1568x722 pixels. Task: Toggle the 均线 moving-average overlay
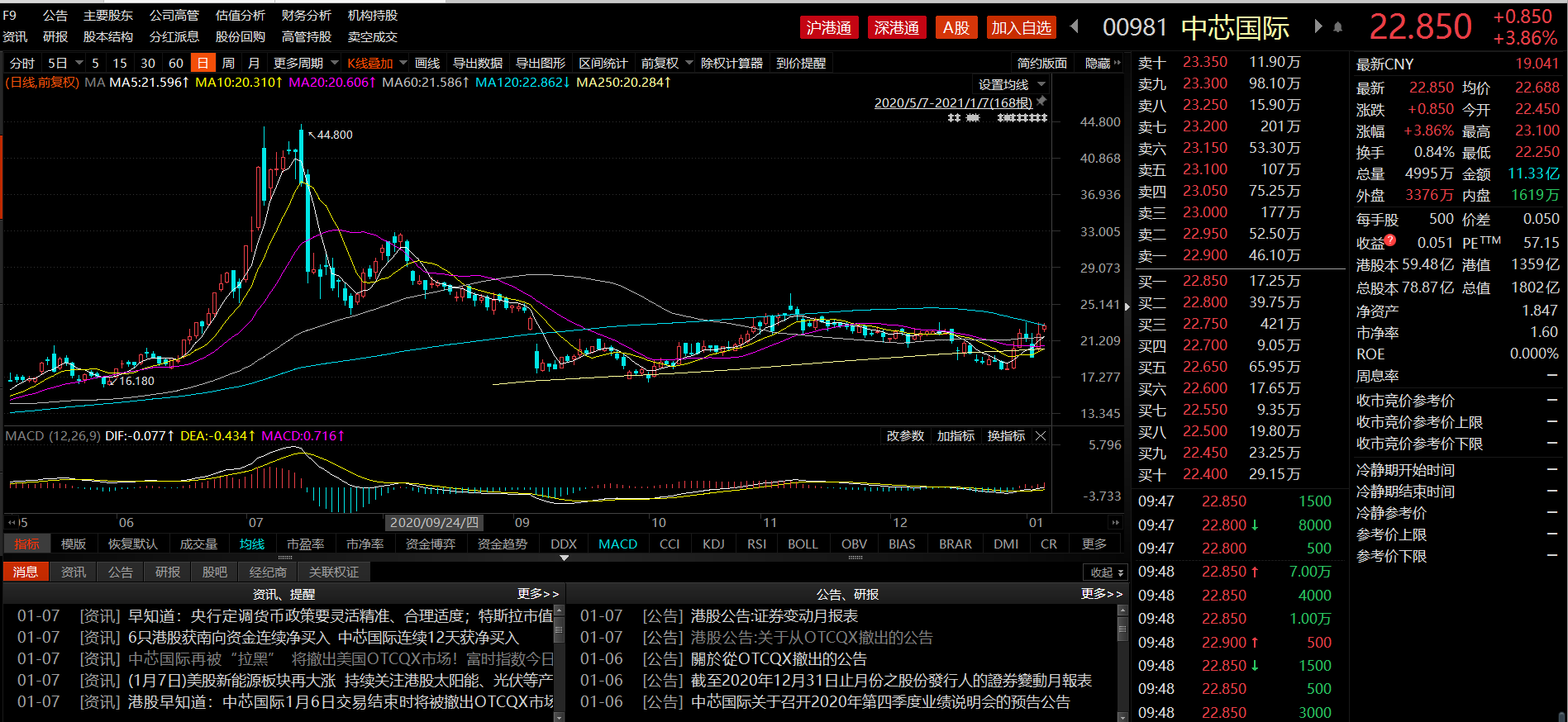(252, 544)
